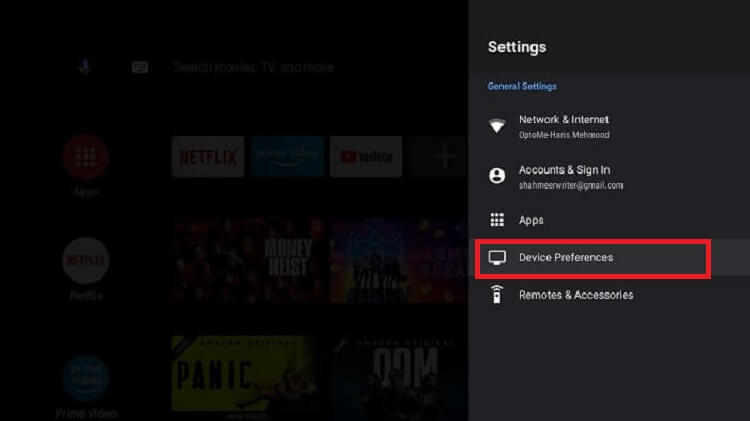Open Accounts & Sign In settings
The width and height of the screenshot is (750, 421).
[609, 177]
